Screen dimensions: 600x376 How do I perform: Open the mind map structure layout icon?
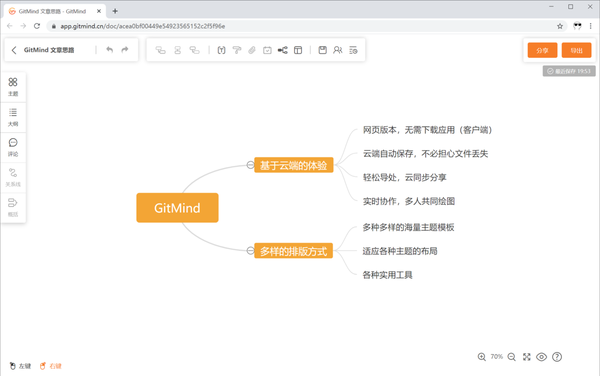283,50
